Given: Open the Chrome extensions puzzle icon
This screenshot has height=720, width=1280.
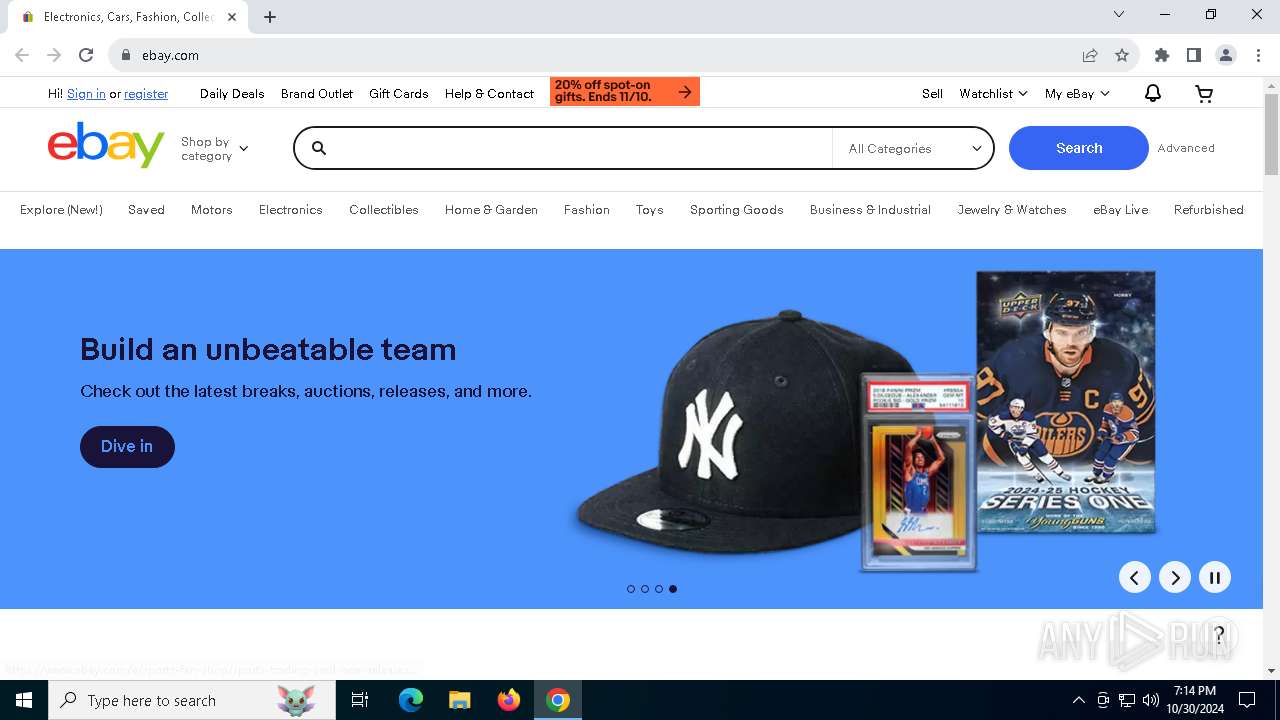Looking at the screenshot, I should [x=1162, y=55].
